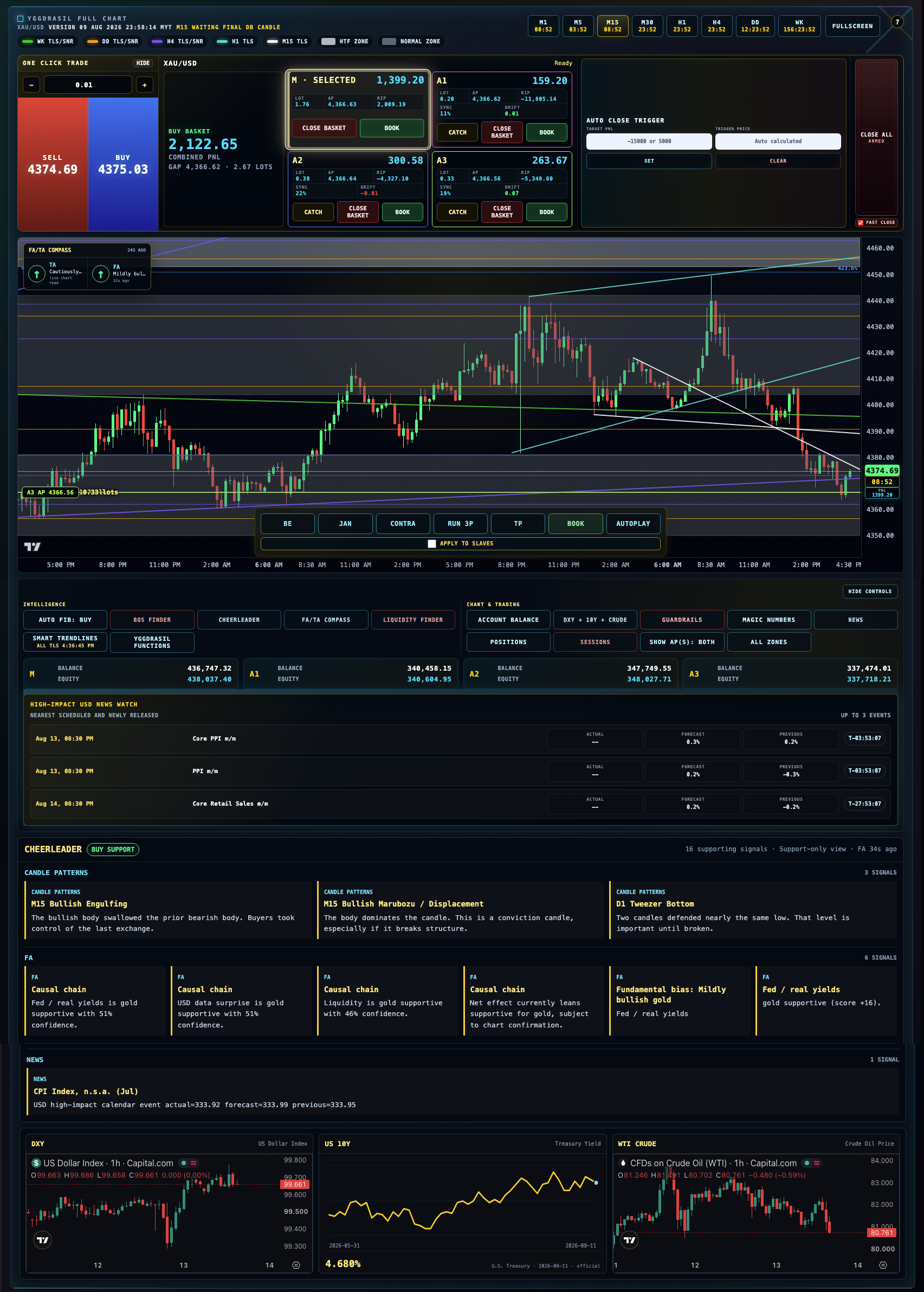This screenshot has width=924, height=1292.
Task: Click the Target PNL input field
Action: pyautogui.click(x=649, y=141)
